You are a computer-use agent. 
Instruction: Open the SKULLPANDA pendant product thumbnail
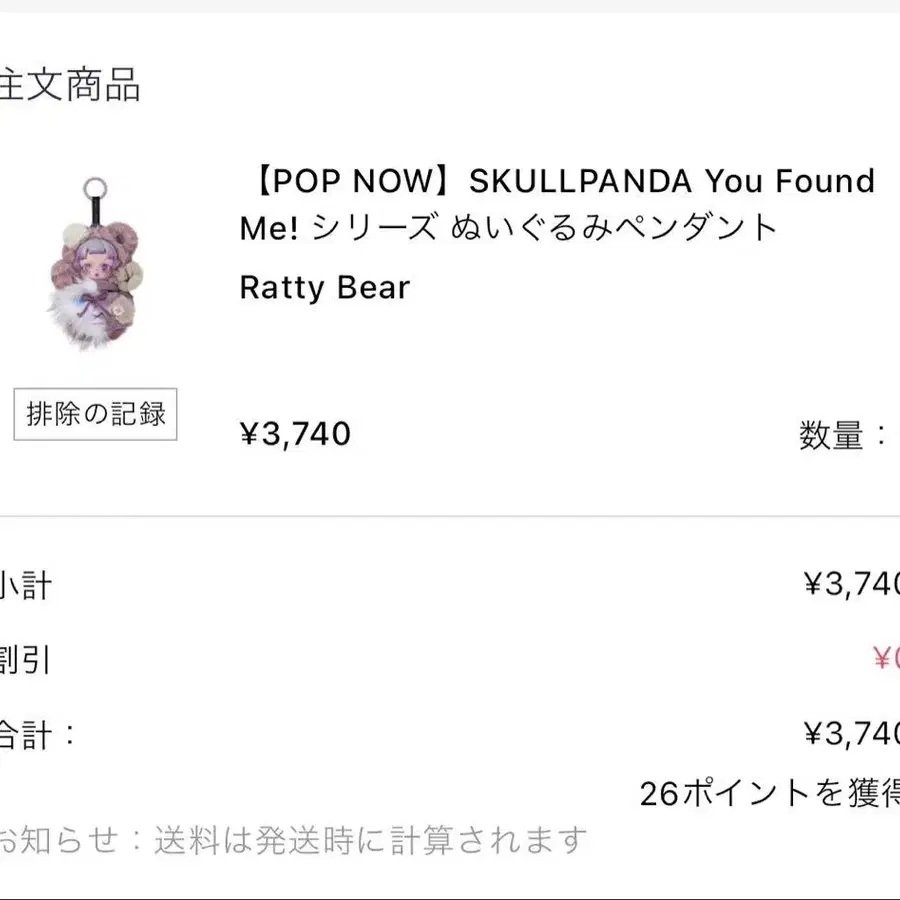(x=97, y=267)
